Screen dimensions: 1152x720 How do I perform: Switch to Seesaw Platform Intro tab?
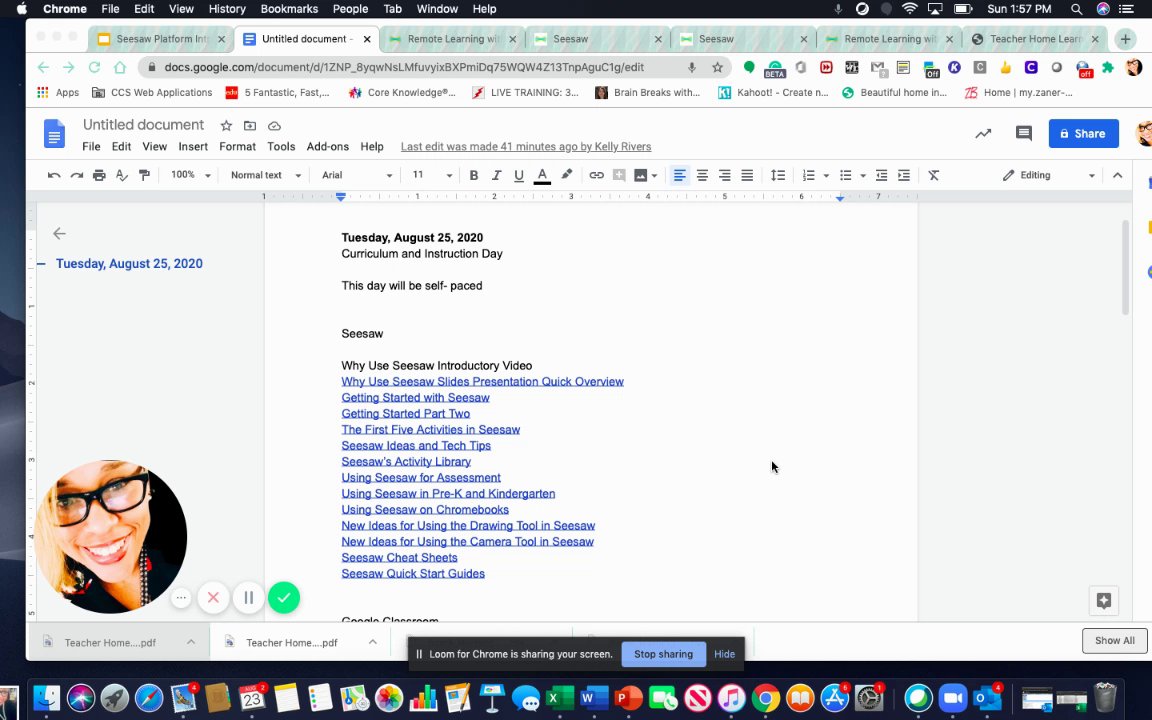(162, 39)
